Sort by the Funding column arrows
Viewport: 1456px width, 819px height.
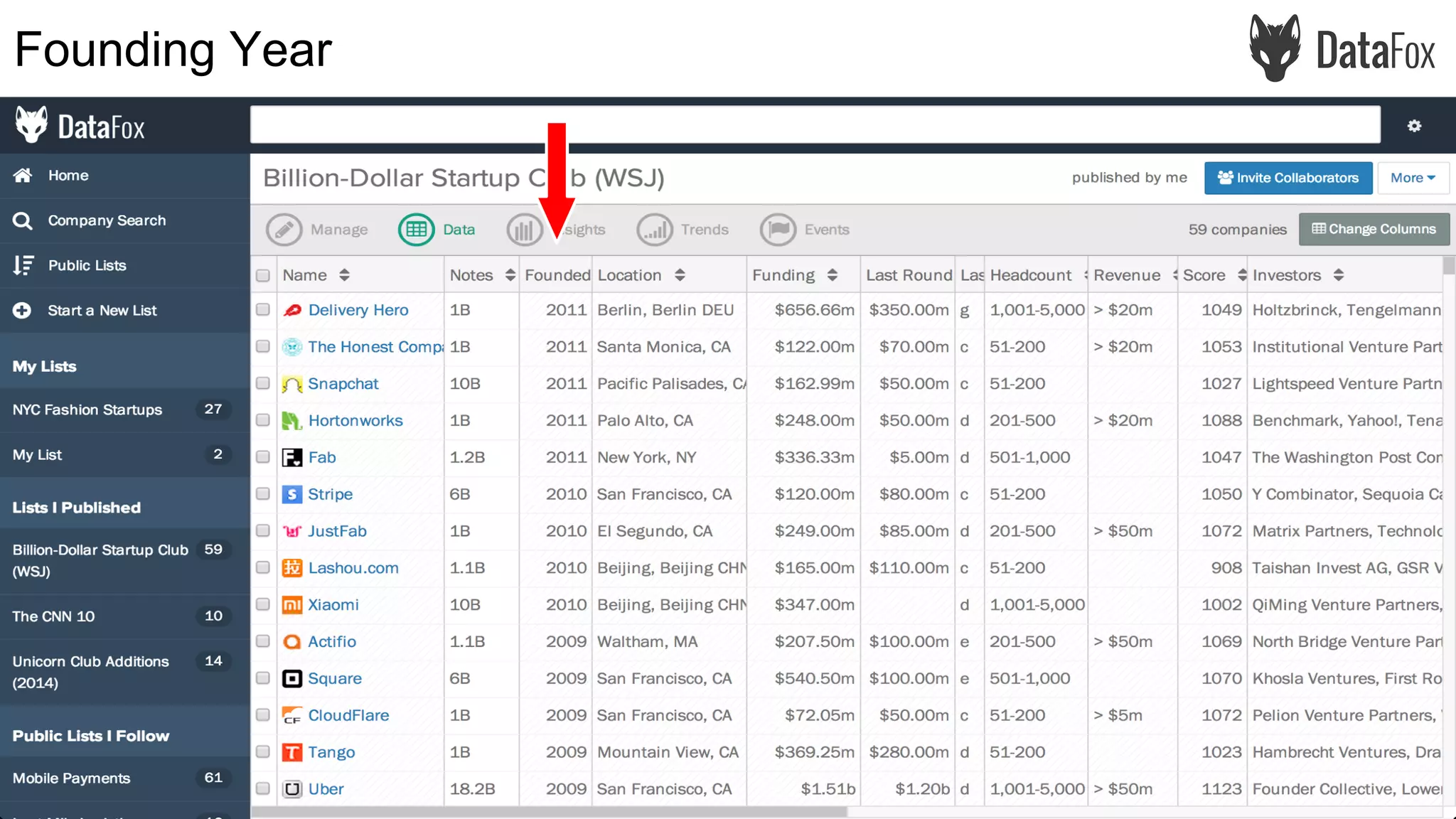[832, 275]
